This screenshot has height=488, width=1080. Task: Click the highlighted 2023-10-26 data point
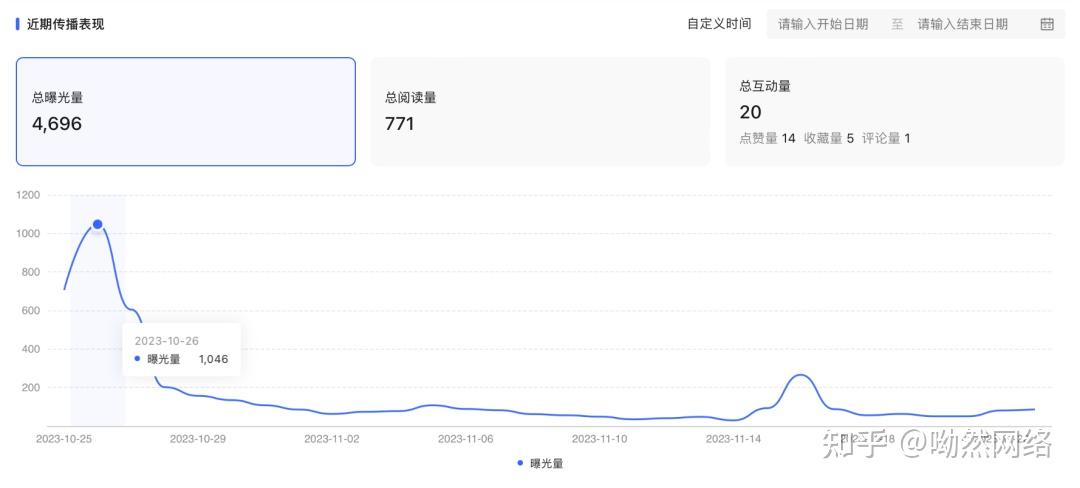pos(97,224)
